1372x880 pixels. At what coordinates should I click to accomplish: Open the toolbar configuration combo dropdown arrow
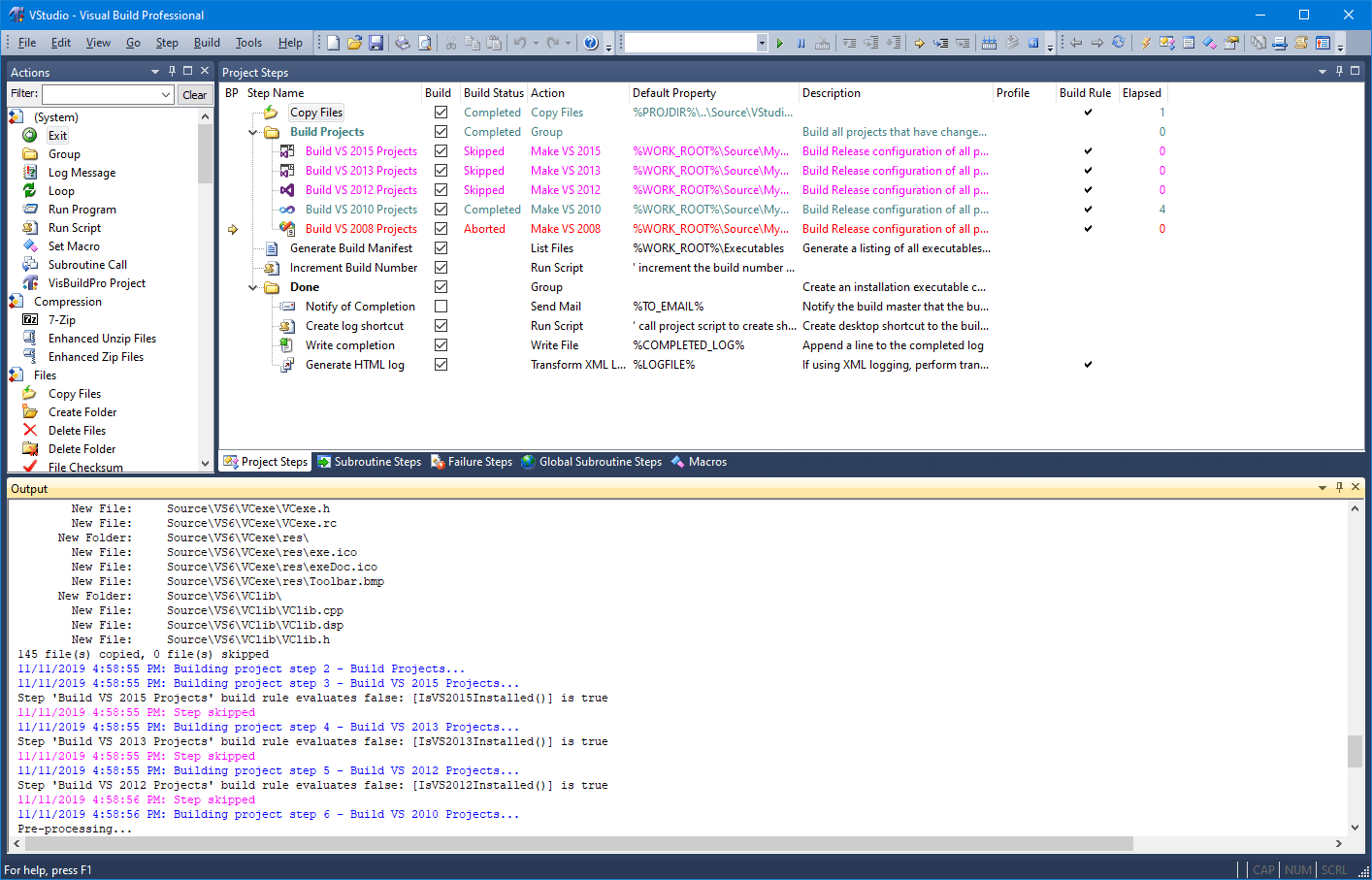(x=762, y=43)
